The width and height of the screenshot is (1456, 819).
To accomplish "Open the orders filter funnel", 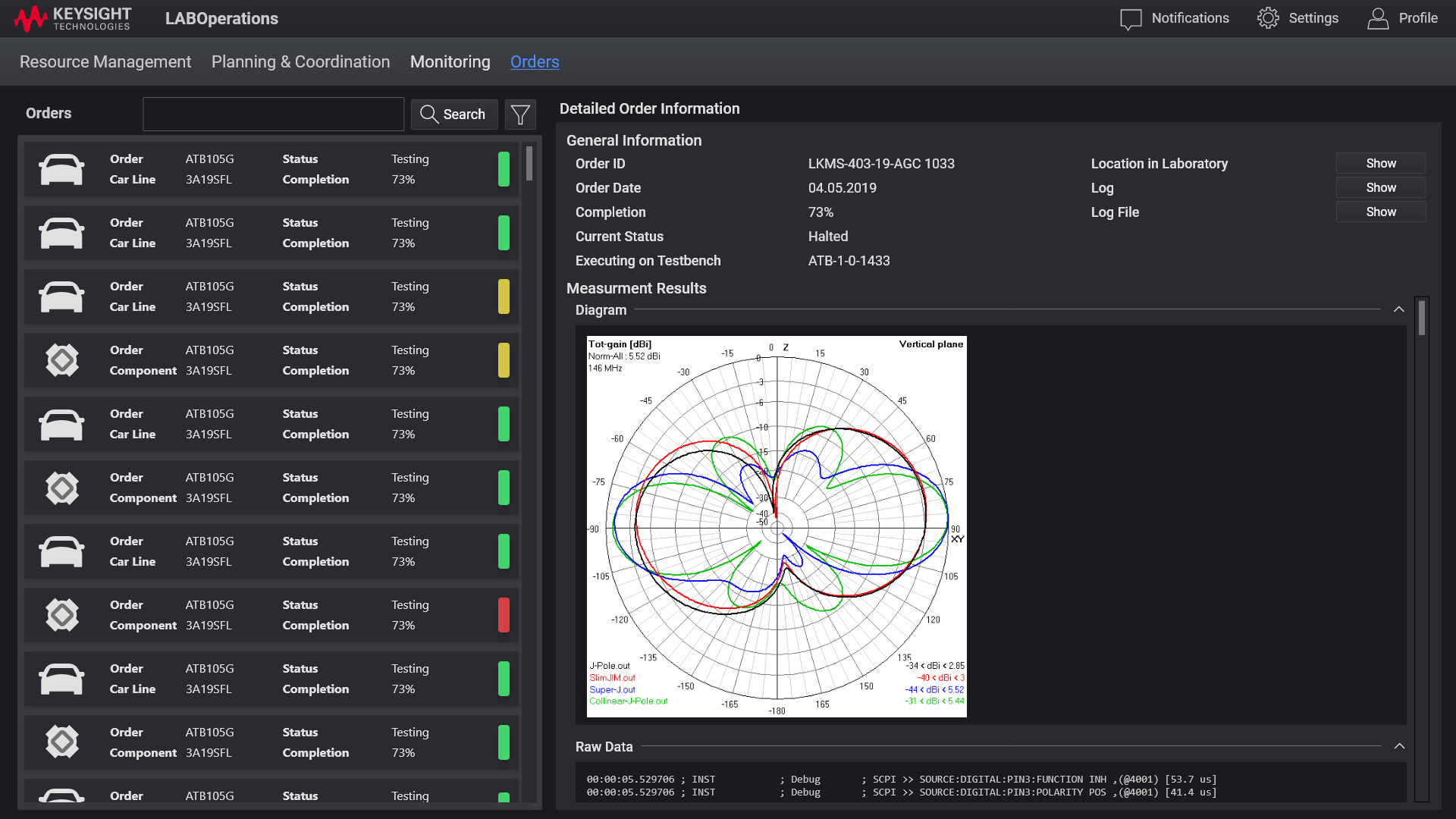I will (520, 114).
